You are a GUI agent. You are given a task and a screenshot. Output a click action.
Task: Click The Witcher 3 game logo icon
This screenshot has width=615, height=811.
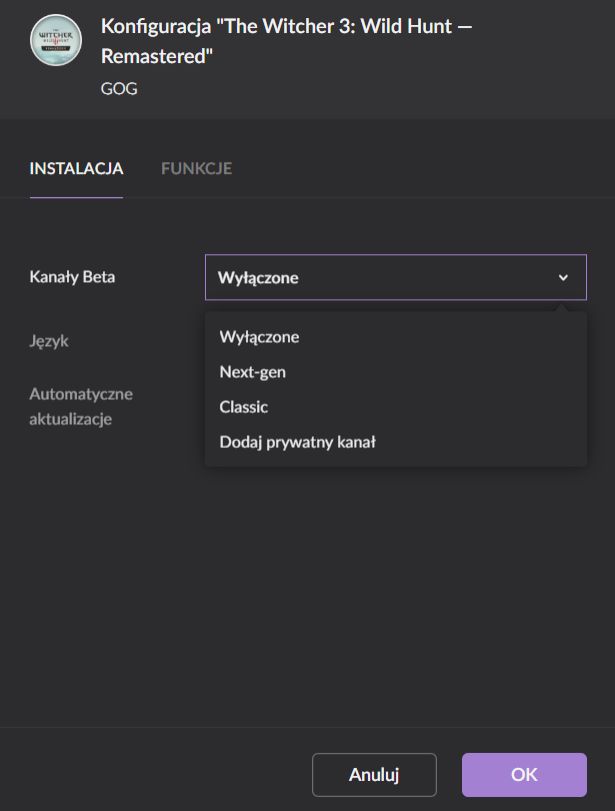[56, 40]
